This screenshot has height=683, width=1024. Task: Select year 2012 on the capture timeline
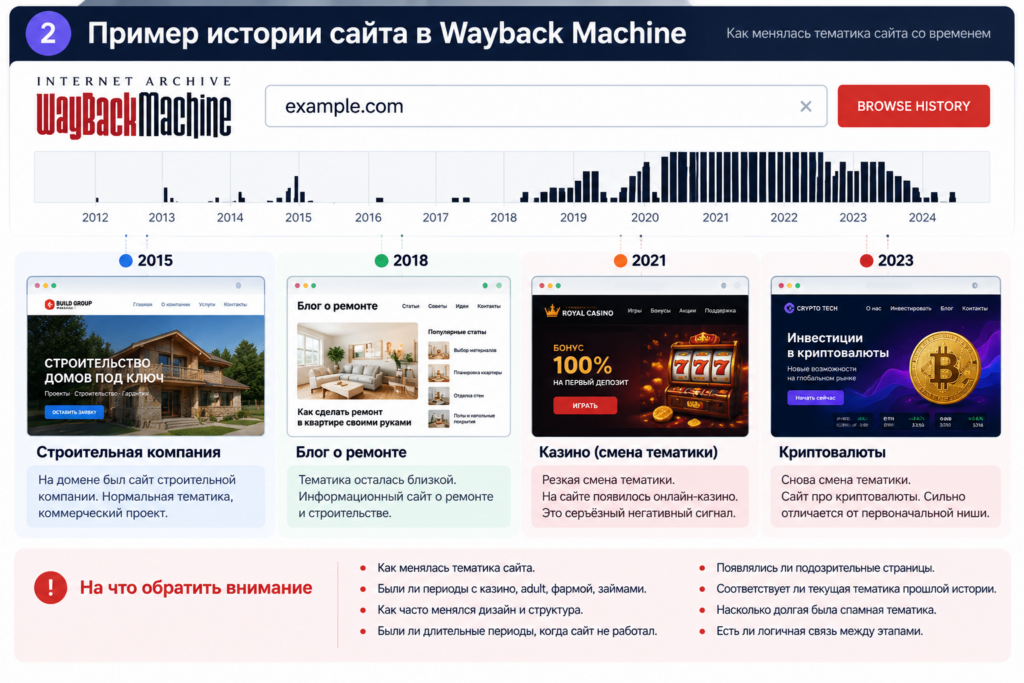point(95,217)
